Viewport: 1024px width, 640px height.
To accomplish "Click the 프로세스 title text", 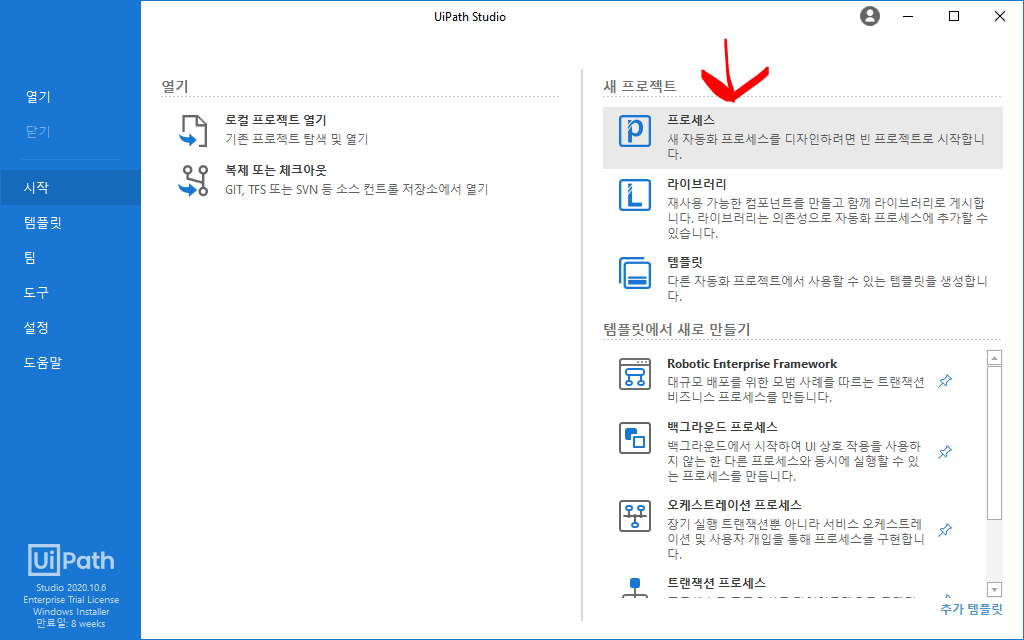I will 690,120.
